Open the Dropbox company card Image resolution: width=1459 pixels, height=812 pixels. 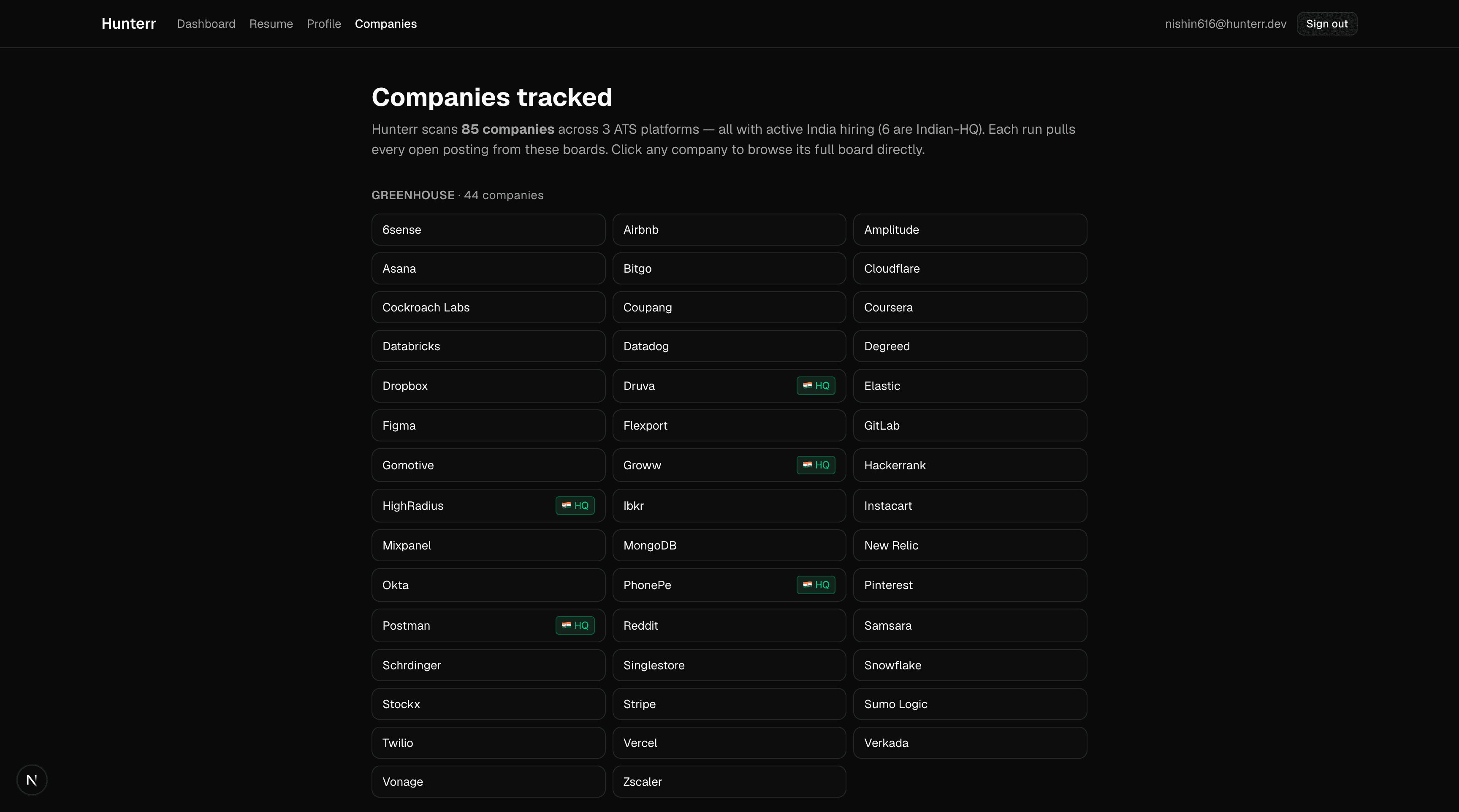pyautogui.click(x=488, y=386)
